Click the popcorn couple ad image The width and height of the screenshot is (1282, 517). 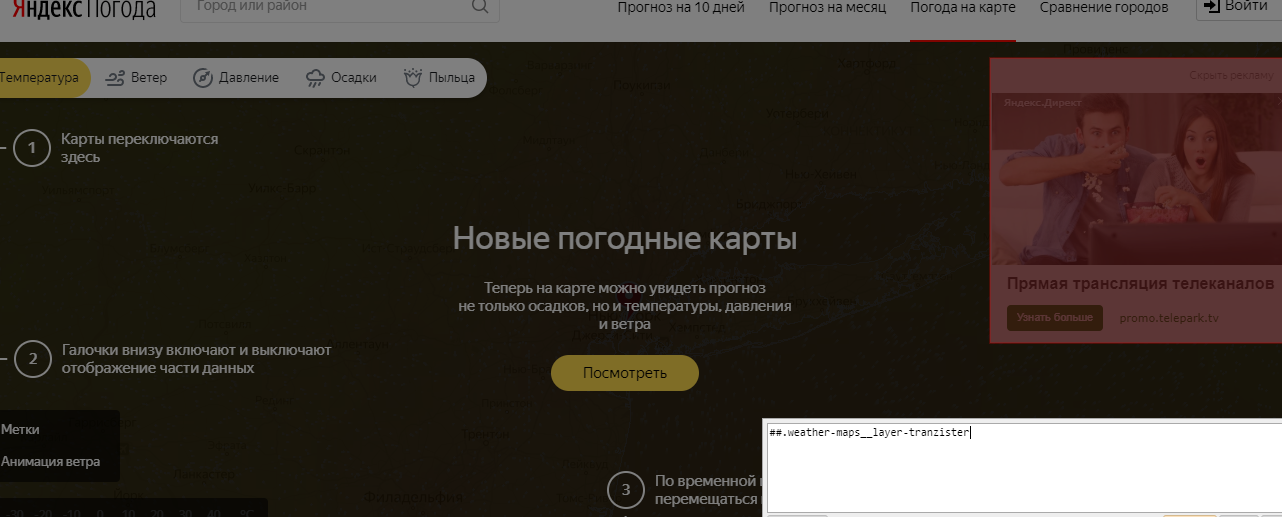[1136, 179]
